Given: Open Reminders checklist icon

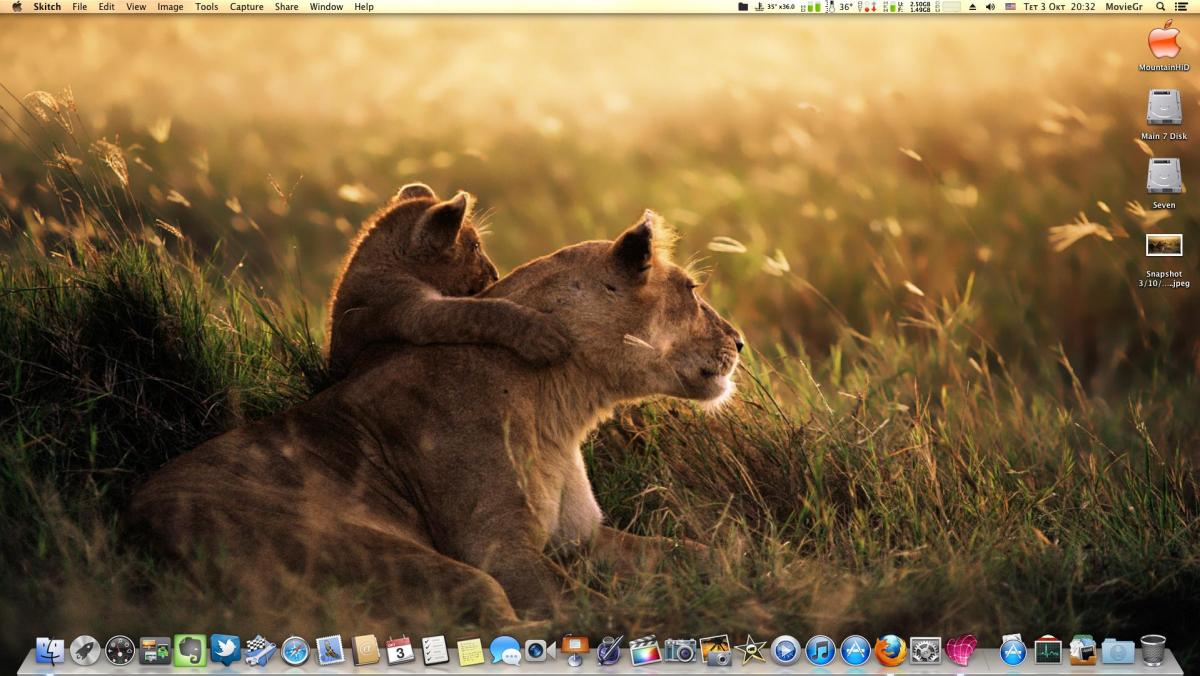Looking at the screenshot, I should pos(435,651).
